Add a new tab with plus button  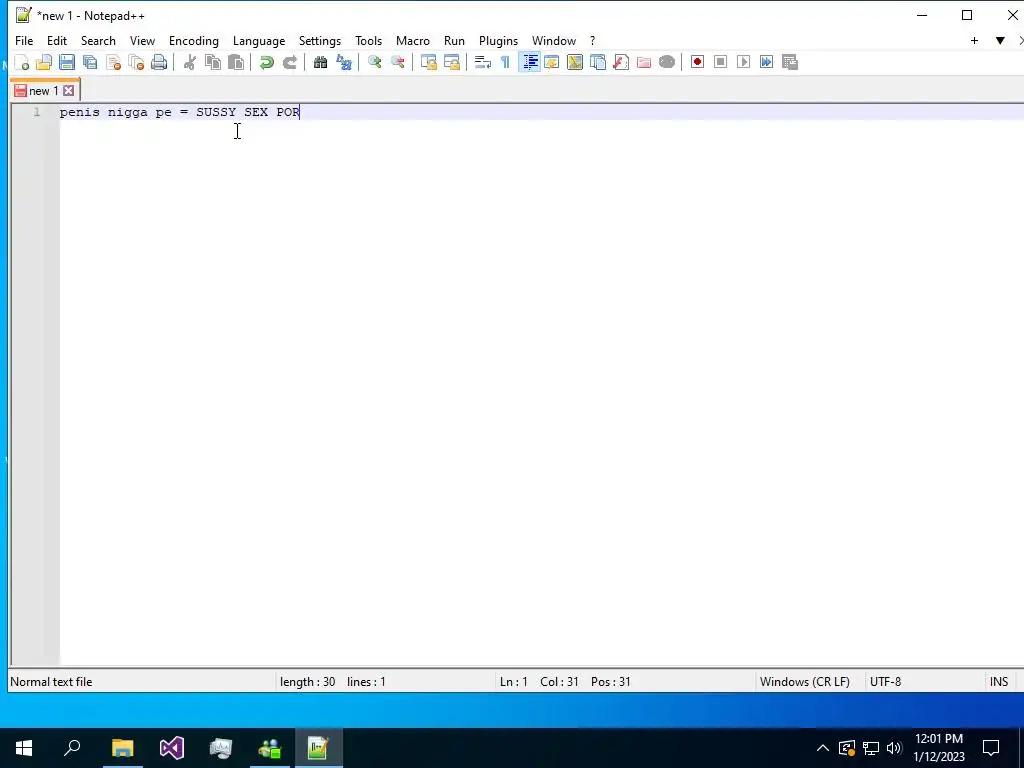coord(974,40)
